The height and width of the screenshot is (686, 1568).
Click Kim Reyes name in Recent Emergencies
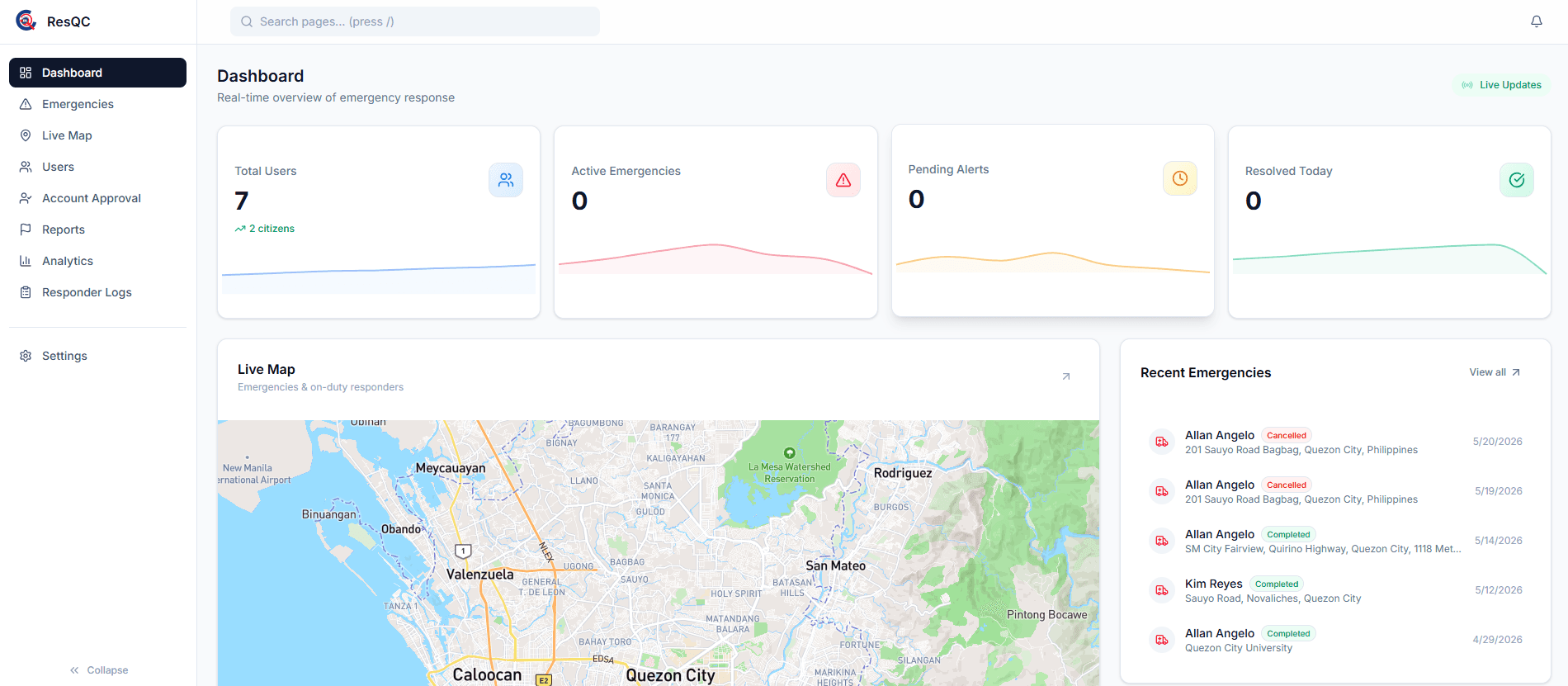coord(1214,584)
